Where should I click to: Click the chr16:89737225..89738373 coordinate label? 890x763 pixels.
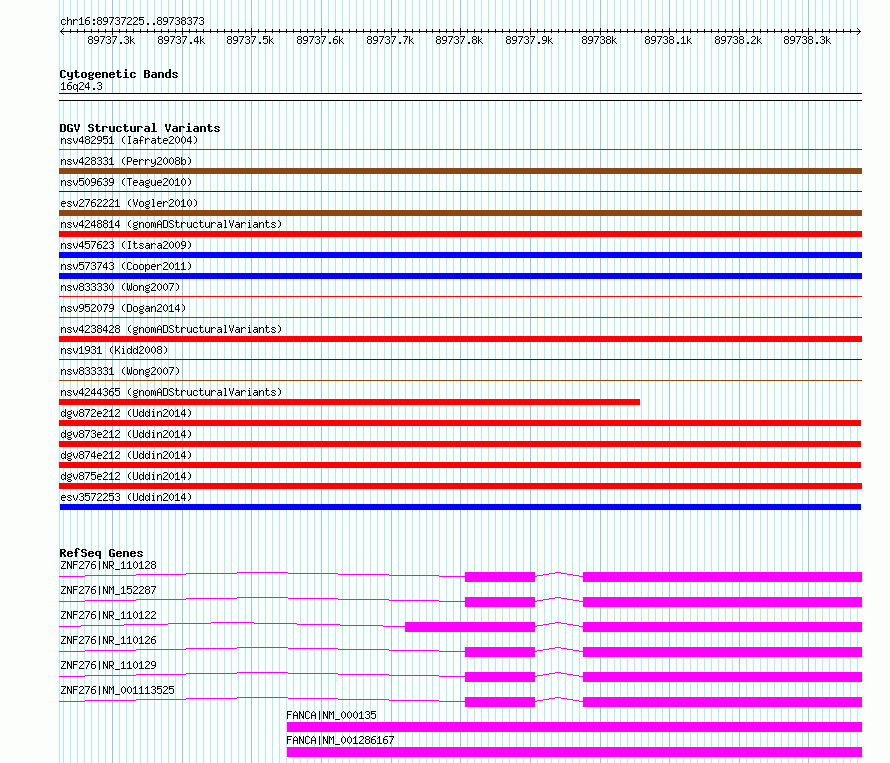point(132,22)
